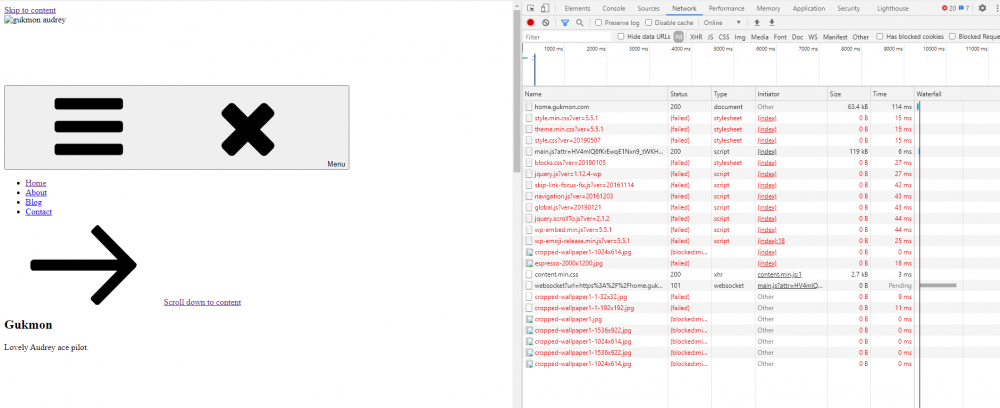Filter requests by Other type
1000x408 pixels.
pyautogui.click(x=860, y=36)
